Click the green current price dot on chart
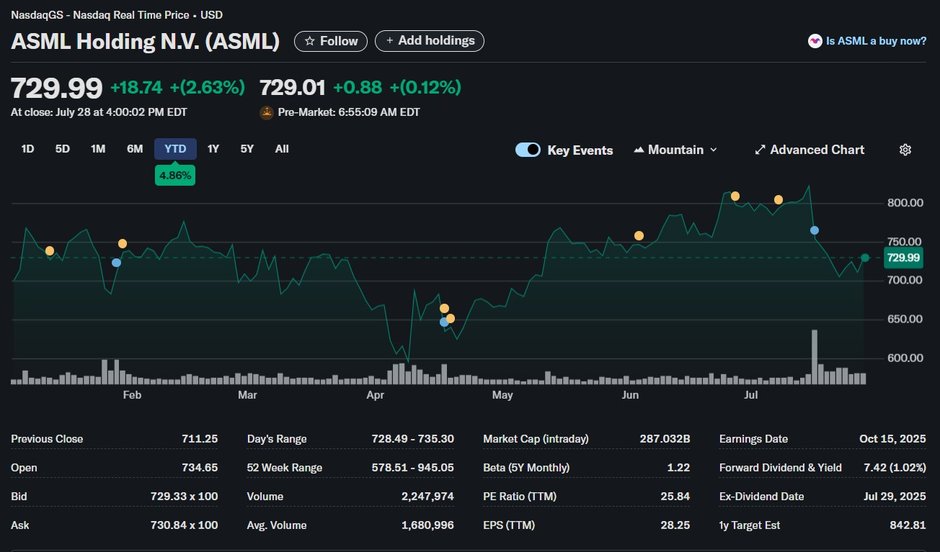 pyautogui.click(x=864, y=258)
